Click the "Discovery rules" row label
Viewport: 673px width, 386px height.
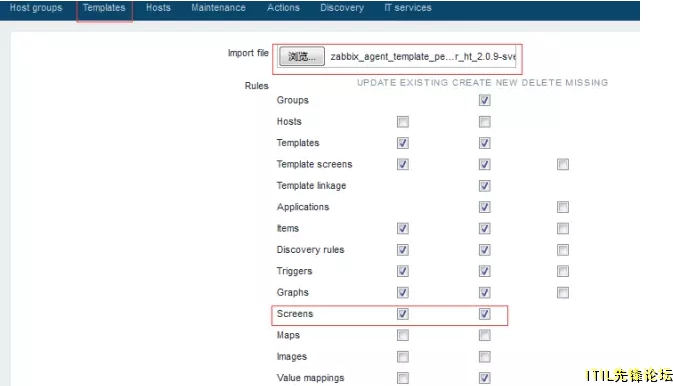310,250
